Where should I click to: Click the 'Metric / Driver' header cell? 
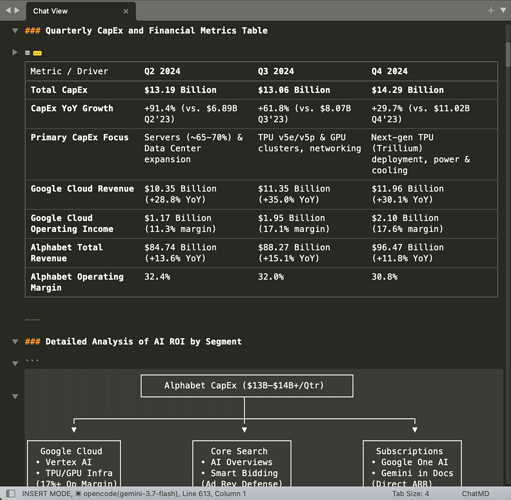(x=69, y=71)
